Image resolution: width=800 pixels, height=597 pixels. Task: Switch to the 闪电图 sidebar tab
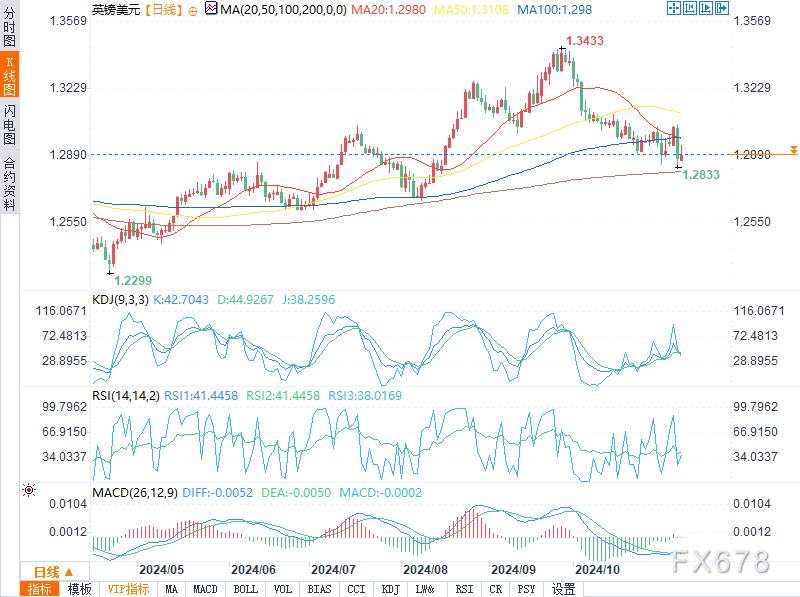click(x=9, y=124)
